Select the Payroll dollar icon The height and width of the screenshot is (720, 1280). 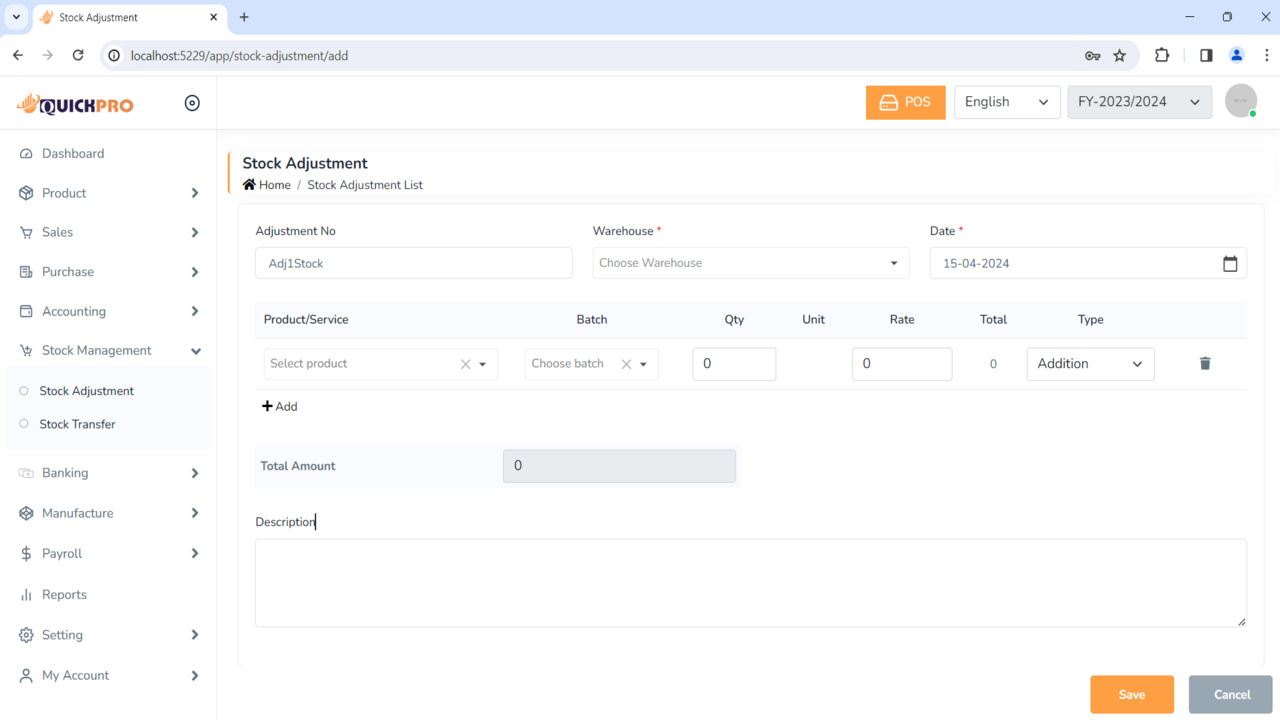pos(27,553)
